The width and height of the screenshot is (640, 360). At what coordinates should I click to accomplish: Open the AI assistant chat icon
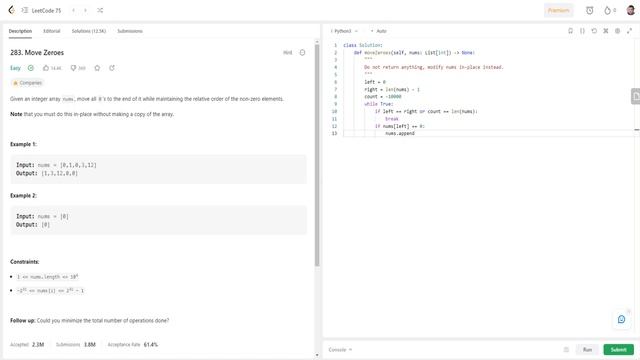(621, 319)
